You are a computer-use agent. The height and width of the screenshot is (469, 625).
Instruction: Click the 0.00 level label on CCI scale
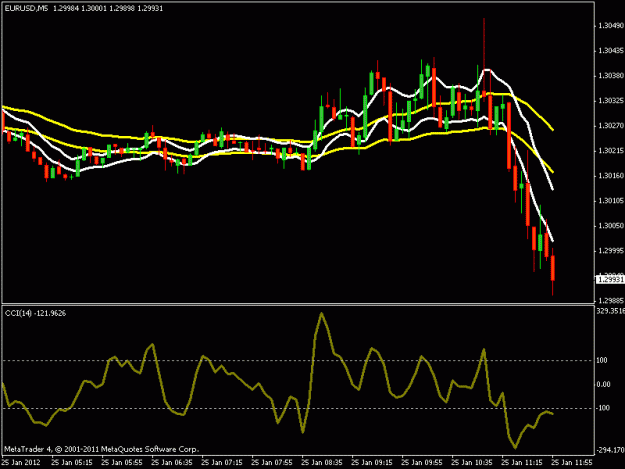[603, 385]
